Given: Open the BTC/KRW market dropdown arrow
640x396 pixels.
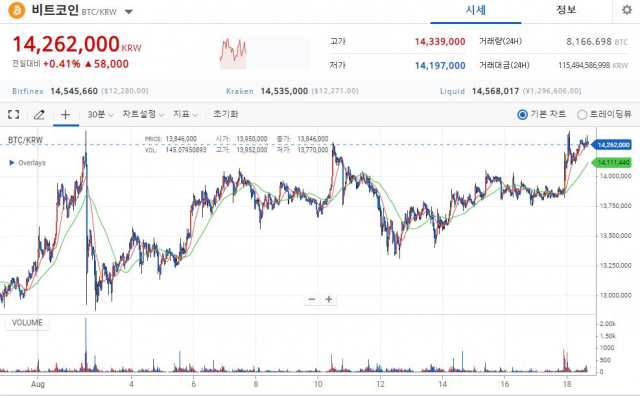Looking at the screenshot, I should [x=129, y=11].
